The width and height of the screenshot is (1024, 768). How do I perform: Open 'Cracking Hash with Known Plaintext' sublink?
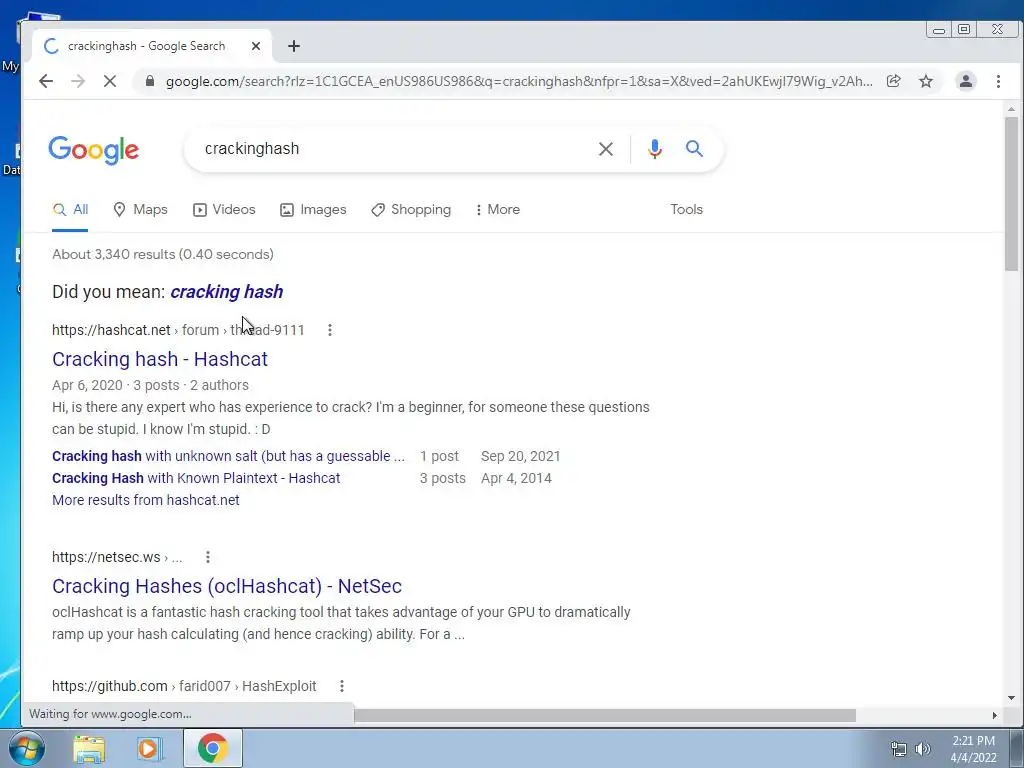click(196, 478)
